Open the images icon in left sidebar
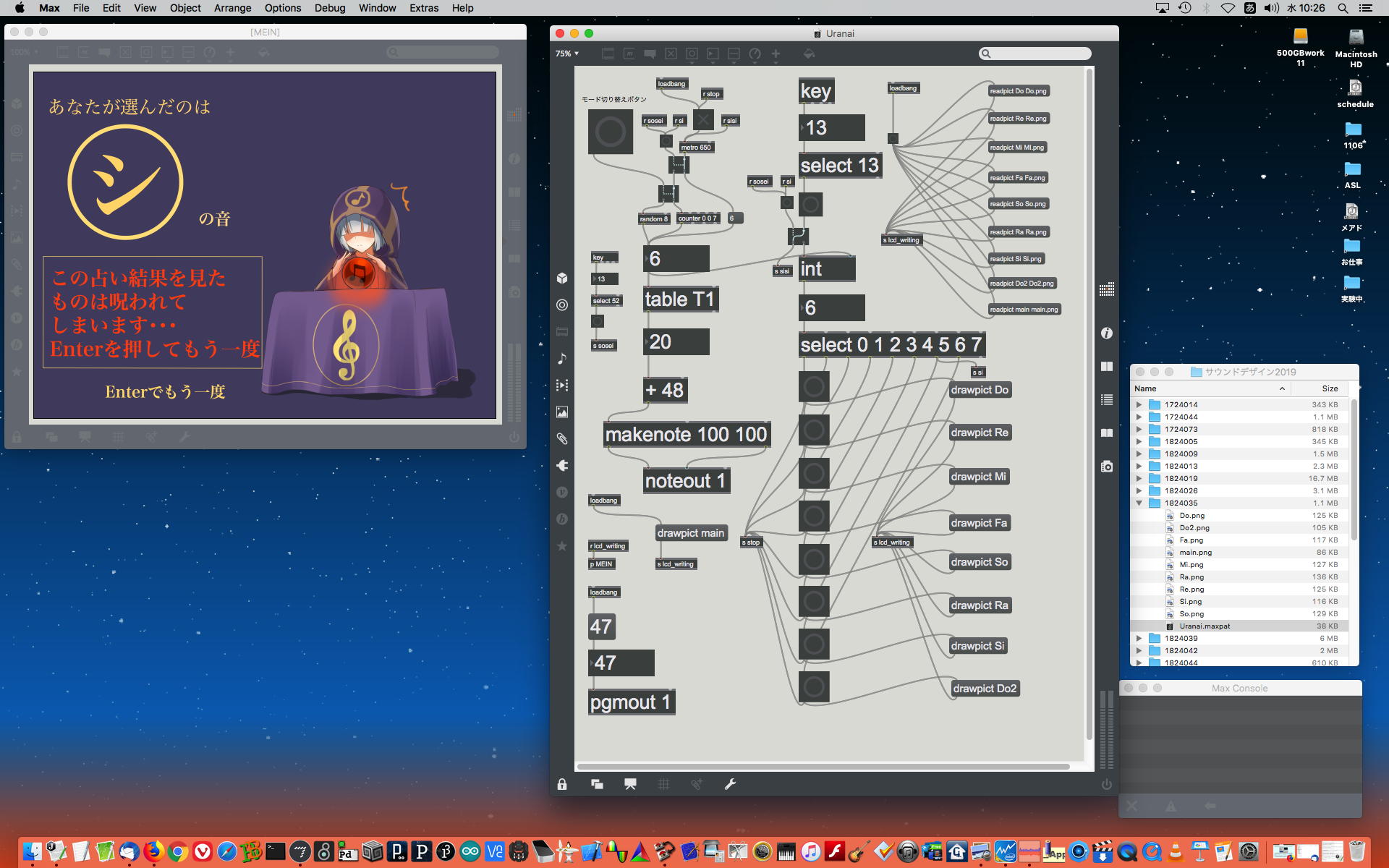 562,412
